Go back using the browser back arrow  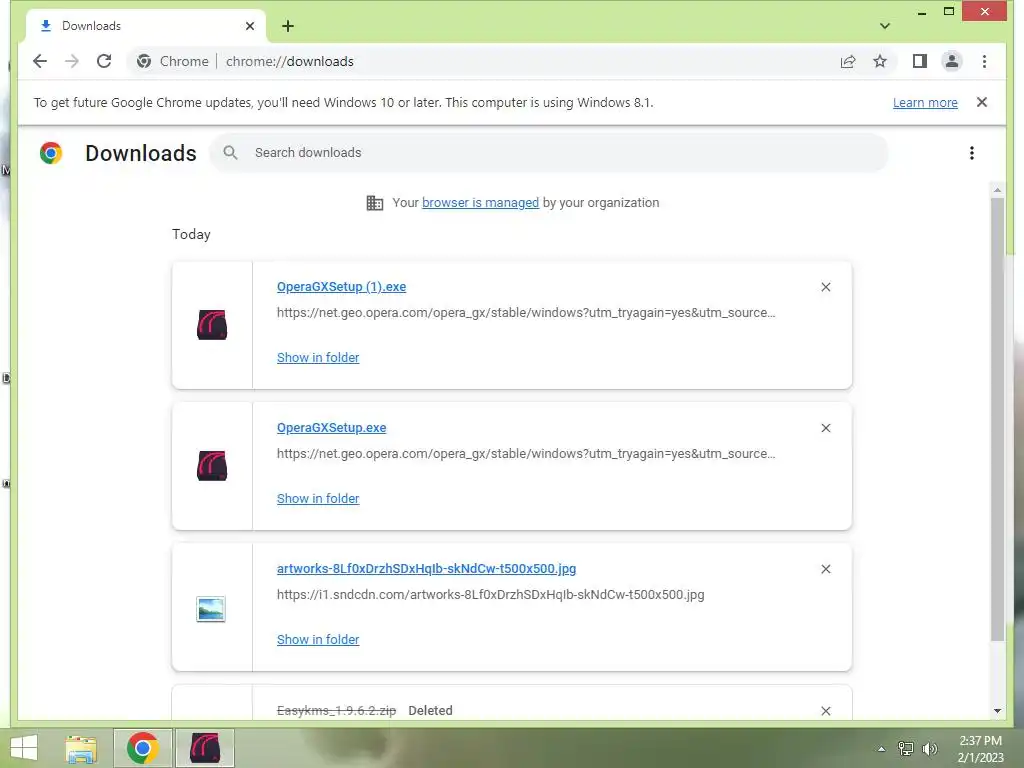pos(40,61)
